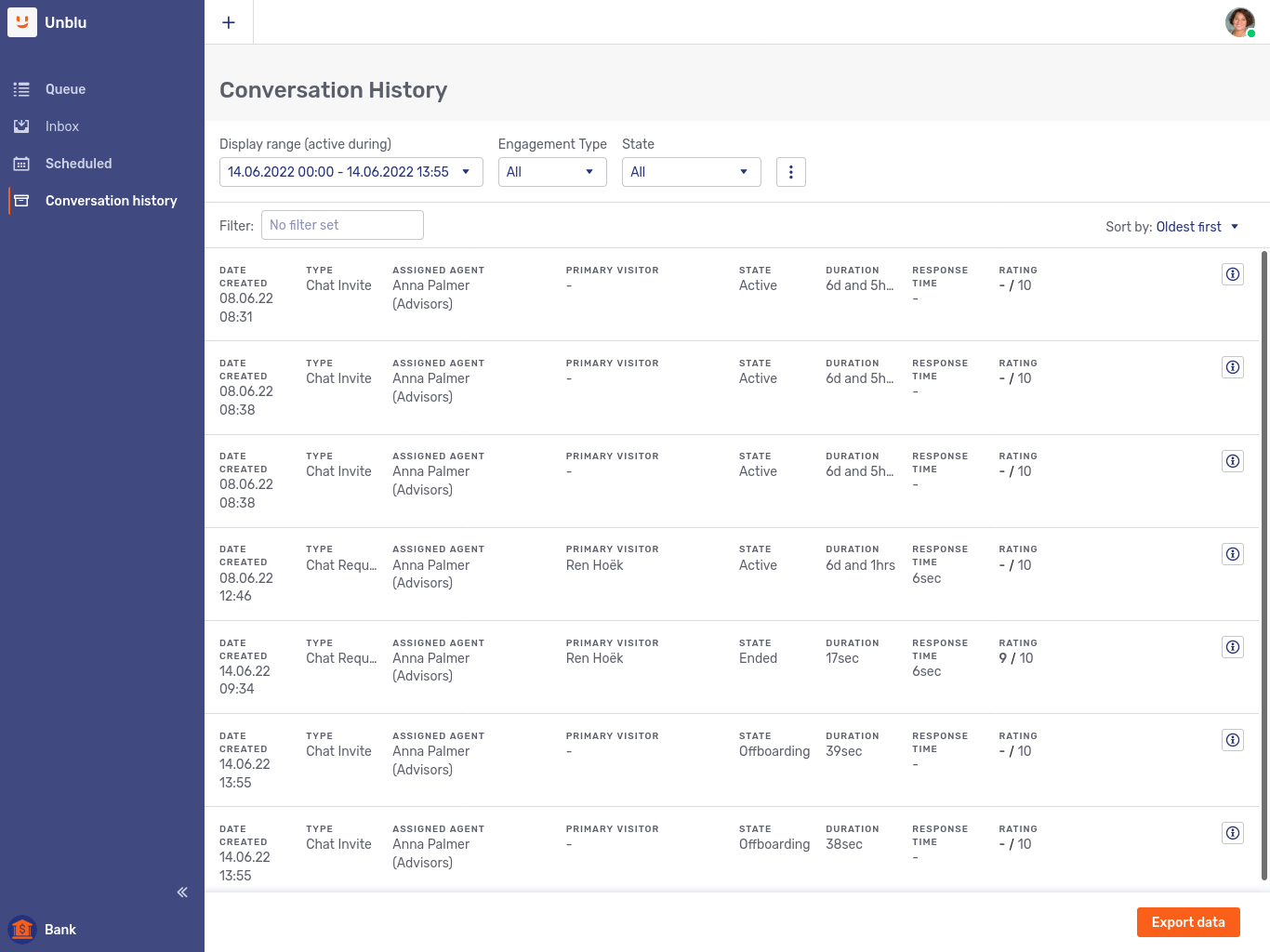Open the user profile avatar
Viewport: 1270px width, 952px height.
(1239, 22)
